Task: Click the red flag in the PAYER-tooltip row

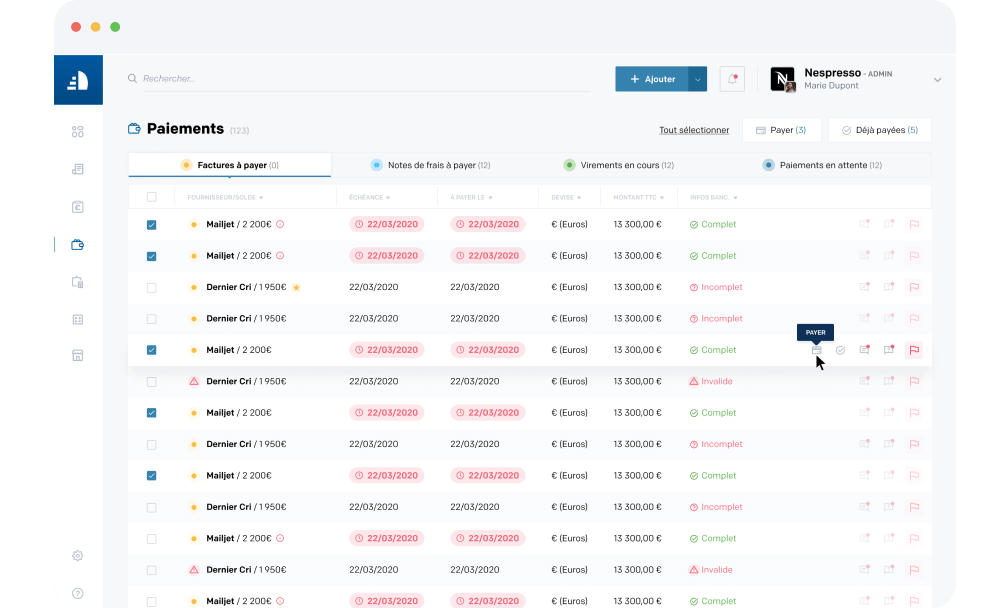Action: [x=914, y=350]
